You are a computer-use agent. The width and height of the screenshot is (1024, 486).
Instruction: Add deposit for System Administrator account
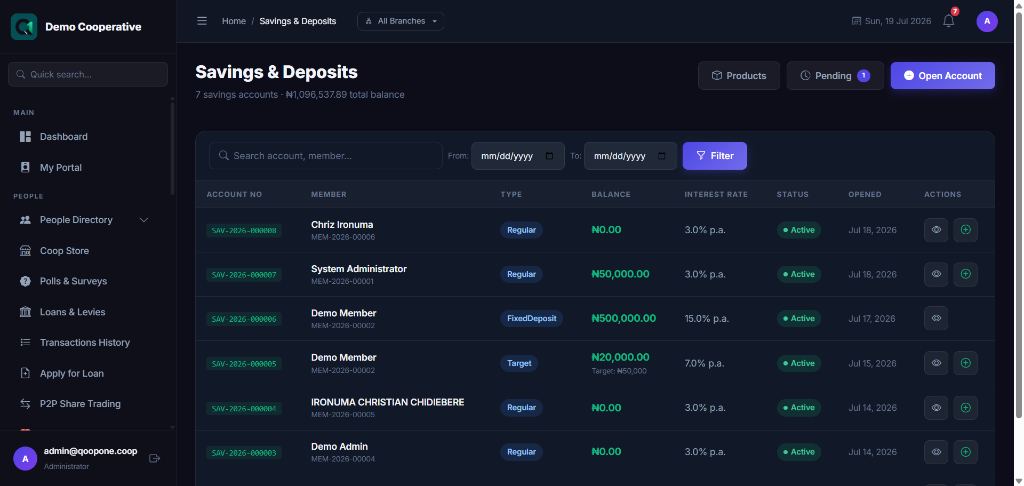(x=965, y=274)
